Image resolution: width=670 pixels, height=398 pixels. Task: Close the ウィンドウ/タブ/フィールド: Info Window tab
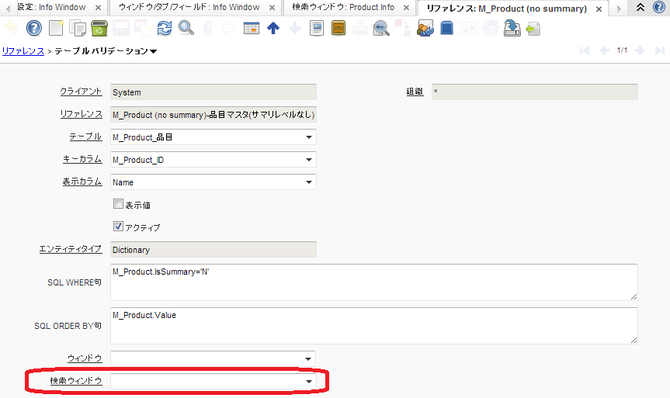pos(272,8)
